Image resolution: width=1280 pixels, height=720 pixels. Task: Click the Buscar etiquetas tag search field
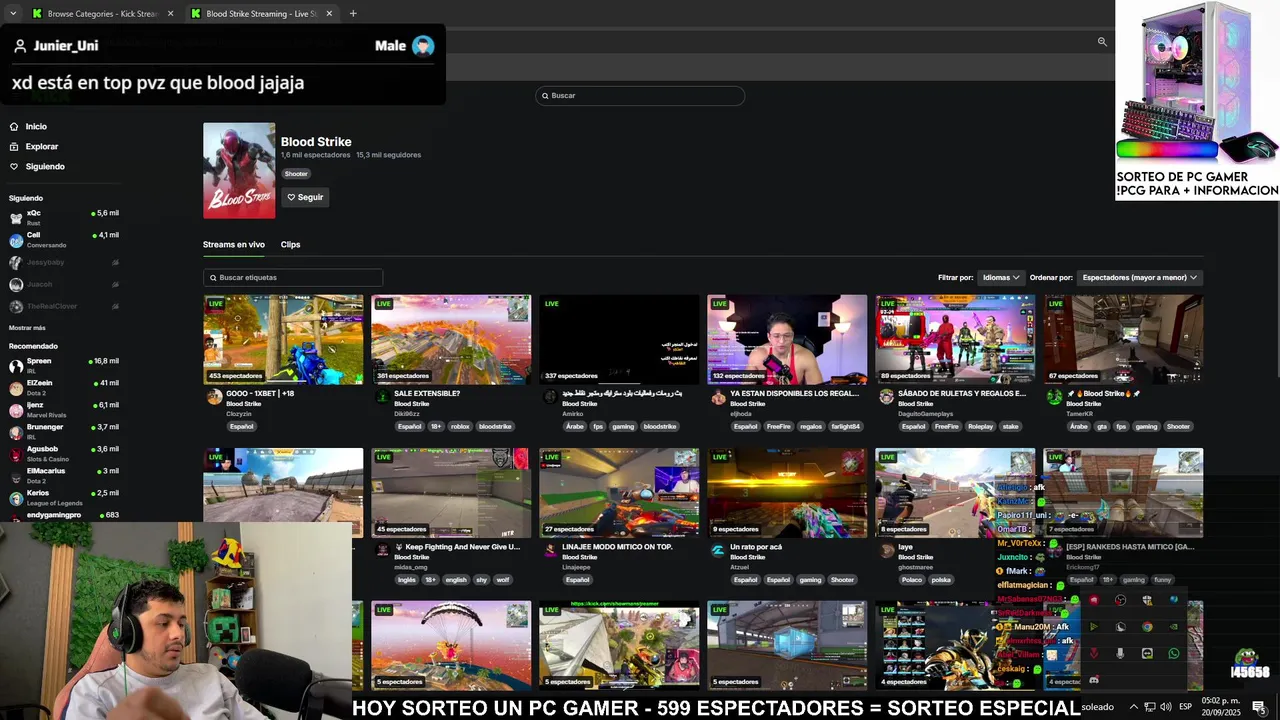pos(293,277)
